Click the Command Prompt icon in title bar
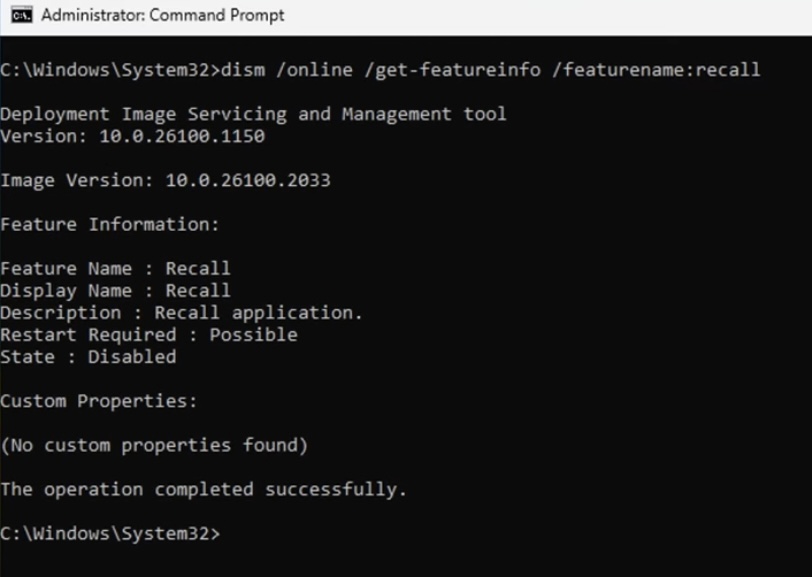 click(22, 16)
